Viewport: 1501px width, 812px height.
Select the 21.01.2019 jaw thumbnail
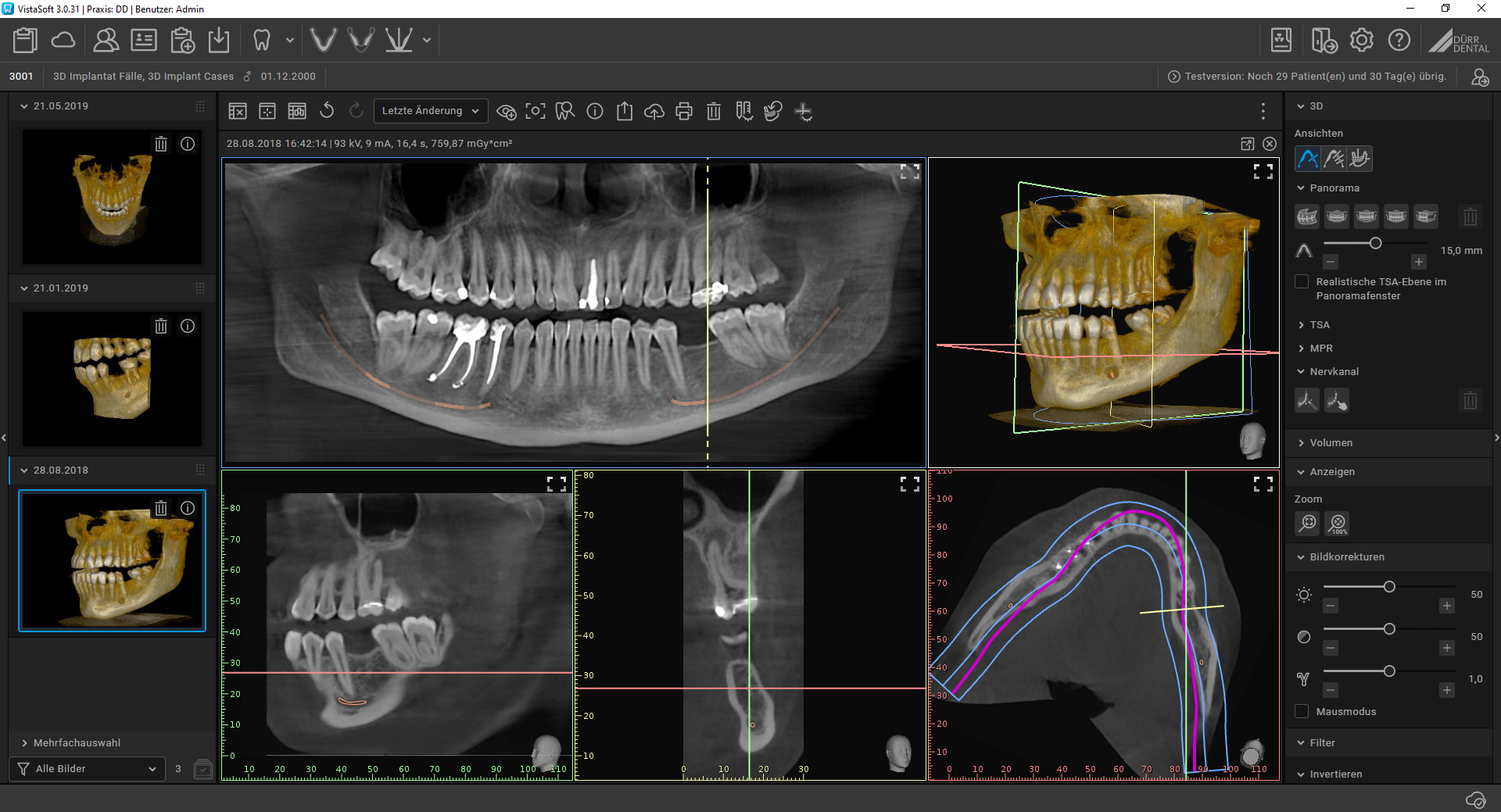tap(112, 378)
